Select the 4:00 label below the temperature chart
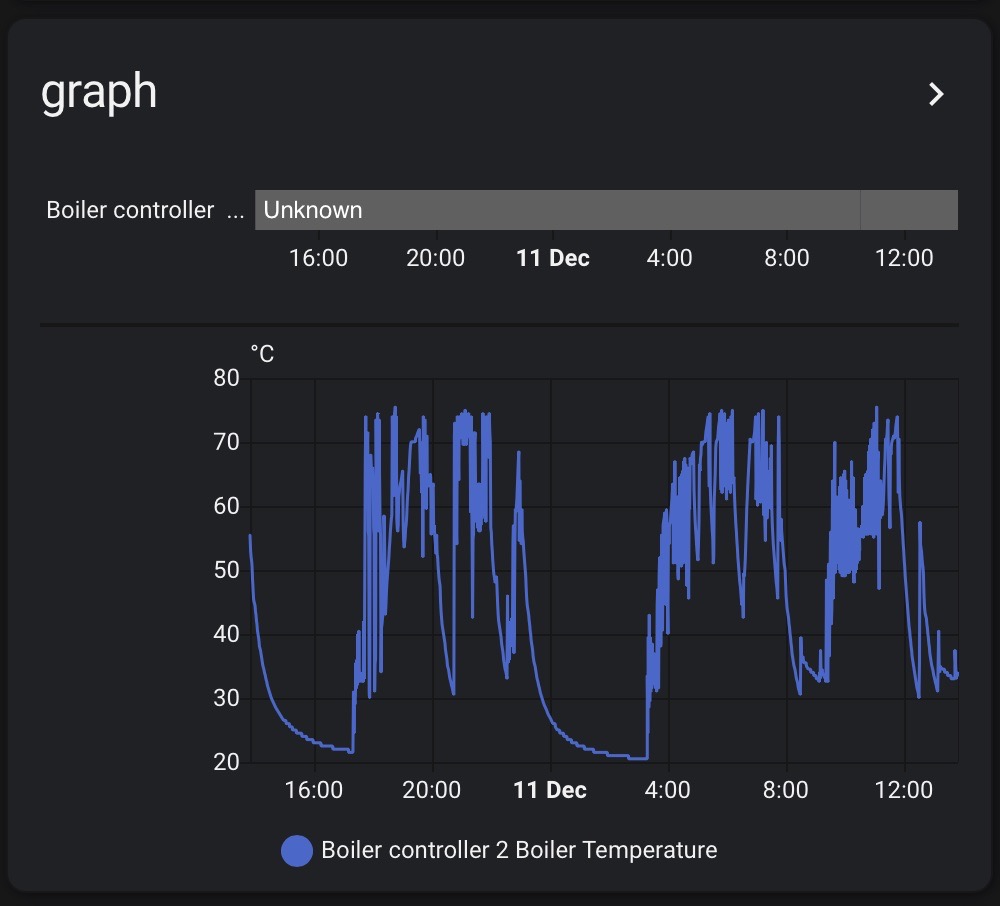 click(668, 790)
